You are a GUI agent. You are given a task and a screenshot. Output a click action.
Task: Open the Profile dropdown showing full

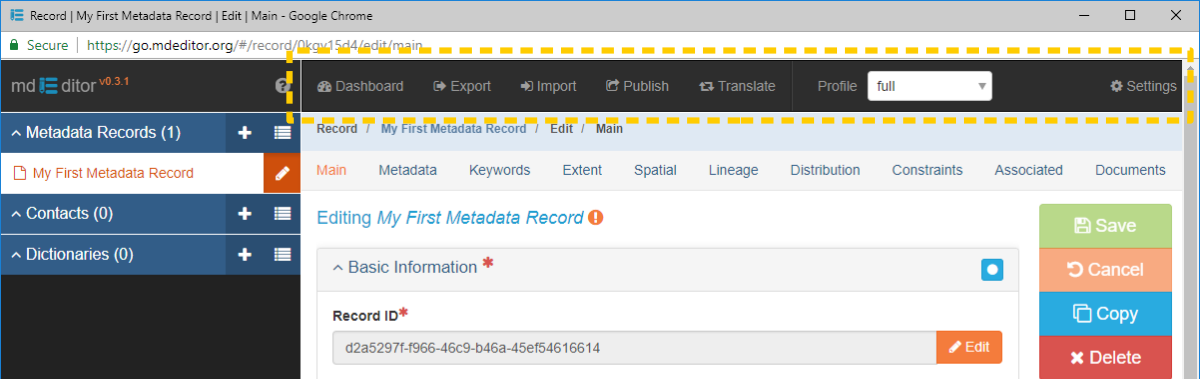pos(929,86)
